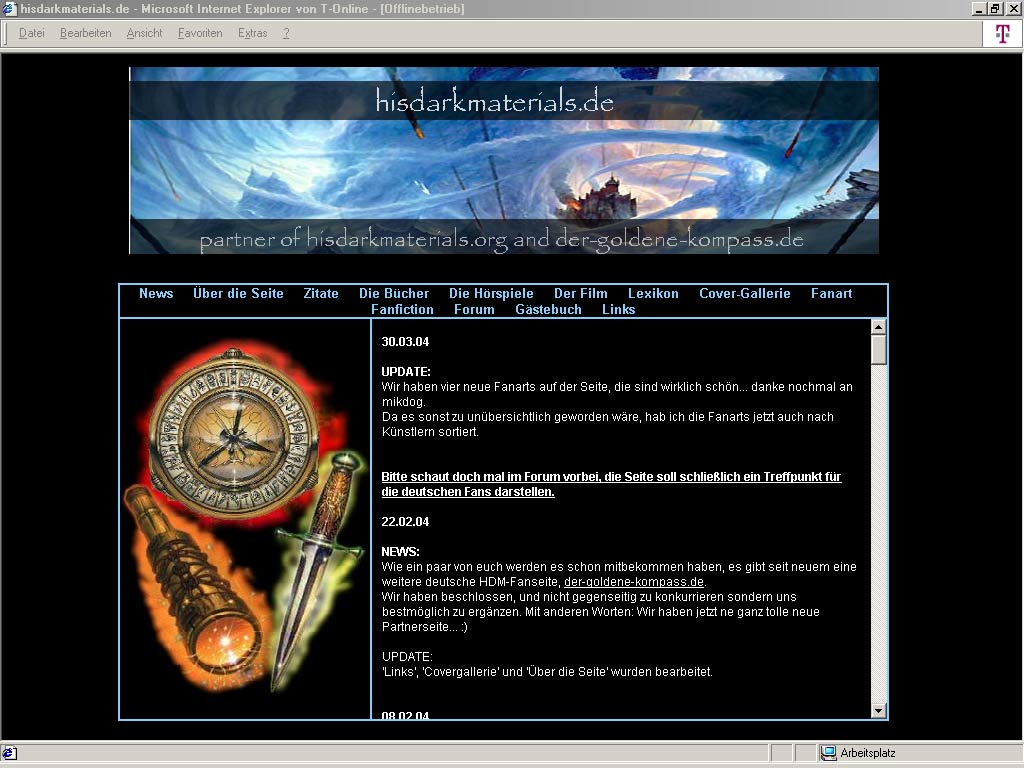Go to the Forum link in navigation

474,310
